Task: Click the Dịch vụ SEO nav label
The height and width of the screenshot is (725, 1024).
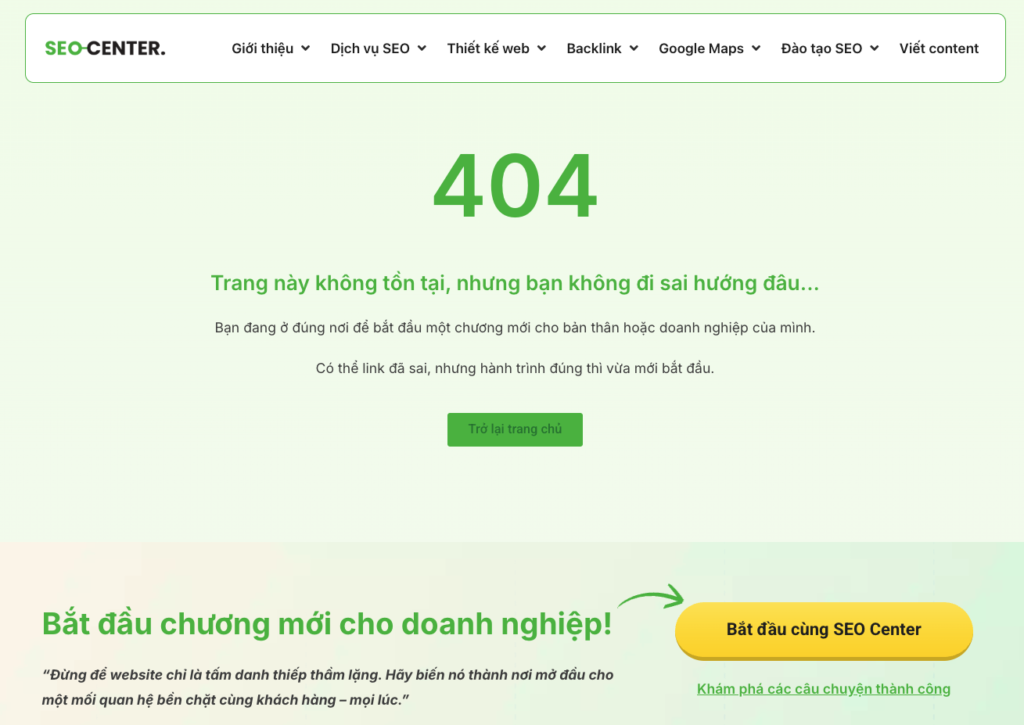Action: pyautogui.click(x=370, y=48)
